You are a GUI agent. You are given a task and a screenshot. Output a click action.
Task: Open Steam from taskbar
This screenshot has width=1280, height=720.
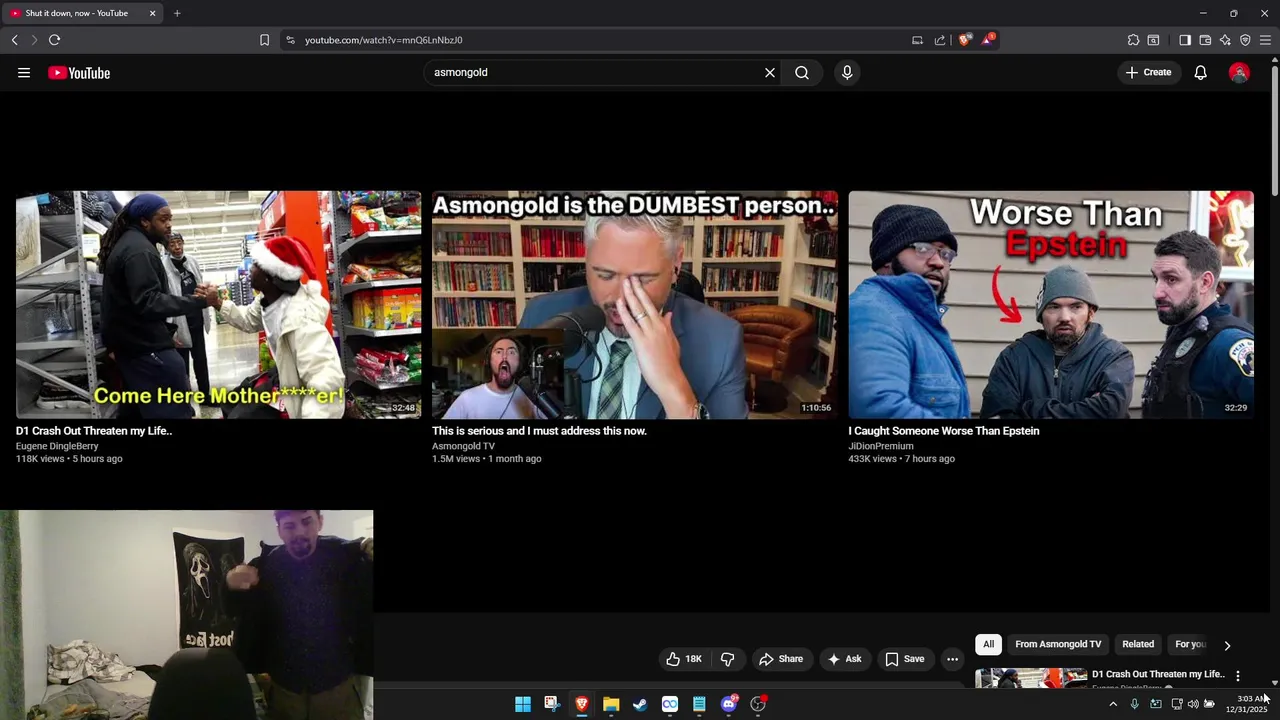(640, 704)
